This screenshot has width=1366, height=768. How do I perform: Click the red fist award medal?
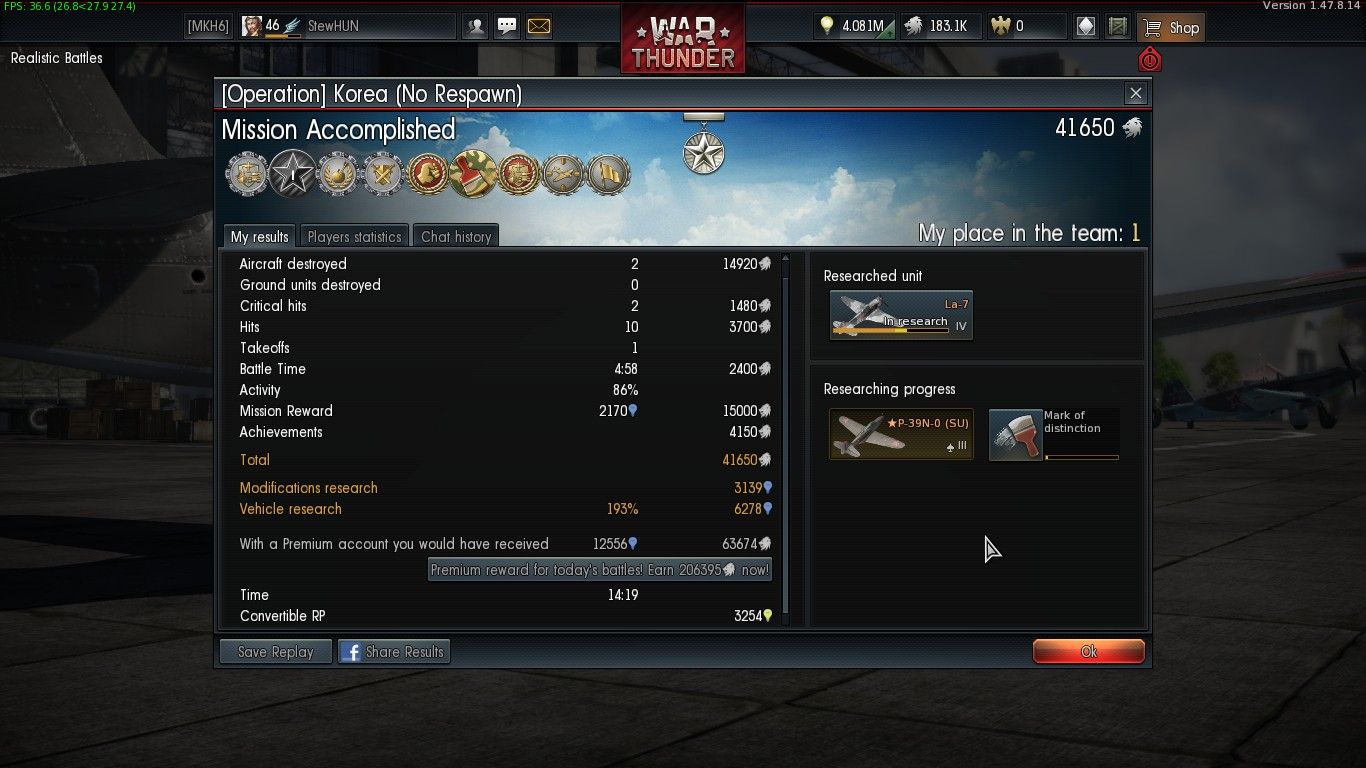(428, 175)
